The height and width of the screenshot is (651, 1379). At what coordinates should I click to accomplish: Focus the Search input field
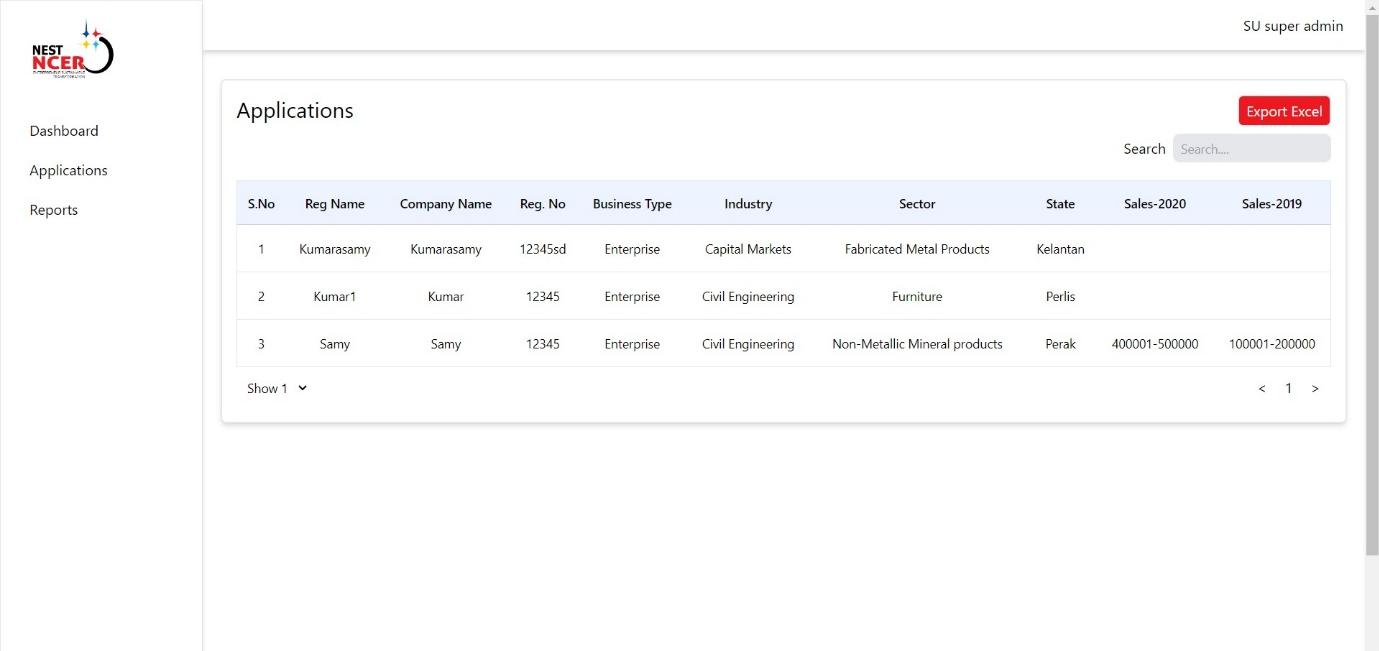tap(1251, 149)
